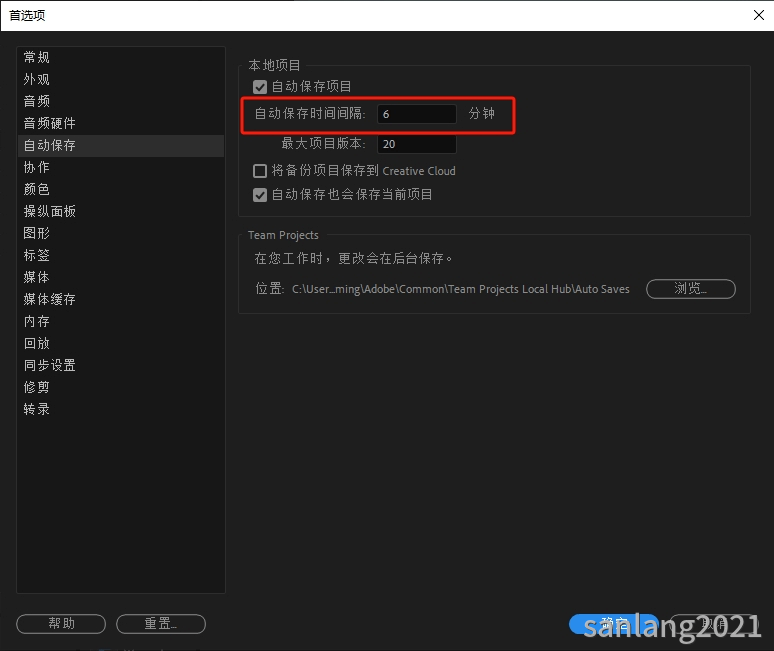Click the Team Projects Auto Saves path
The height and width of the screenshot is (651, 774).
click(x=461, y=289)
